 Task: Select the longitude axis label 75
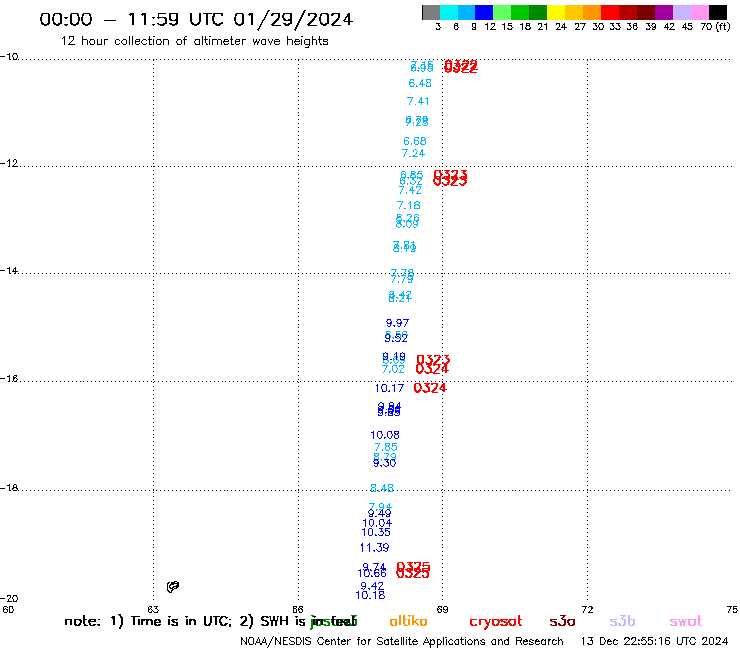click(x=732, y=609)
